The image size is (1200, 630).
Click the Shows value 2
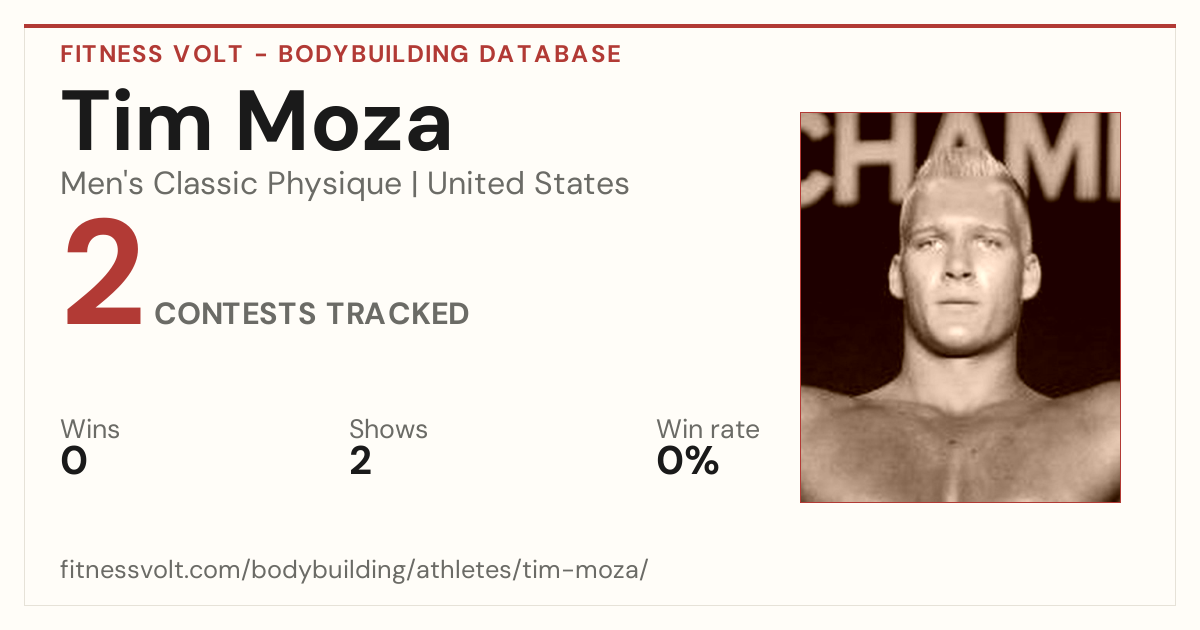pyautogui.click(x=360, y=461)
